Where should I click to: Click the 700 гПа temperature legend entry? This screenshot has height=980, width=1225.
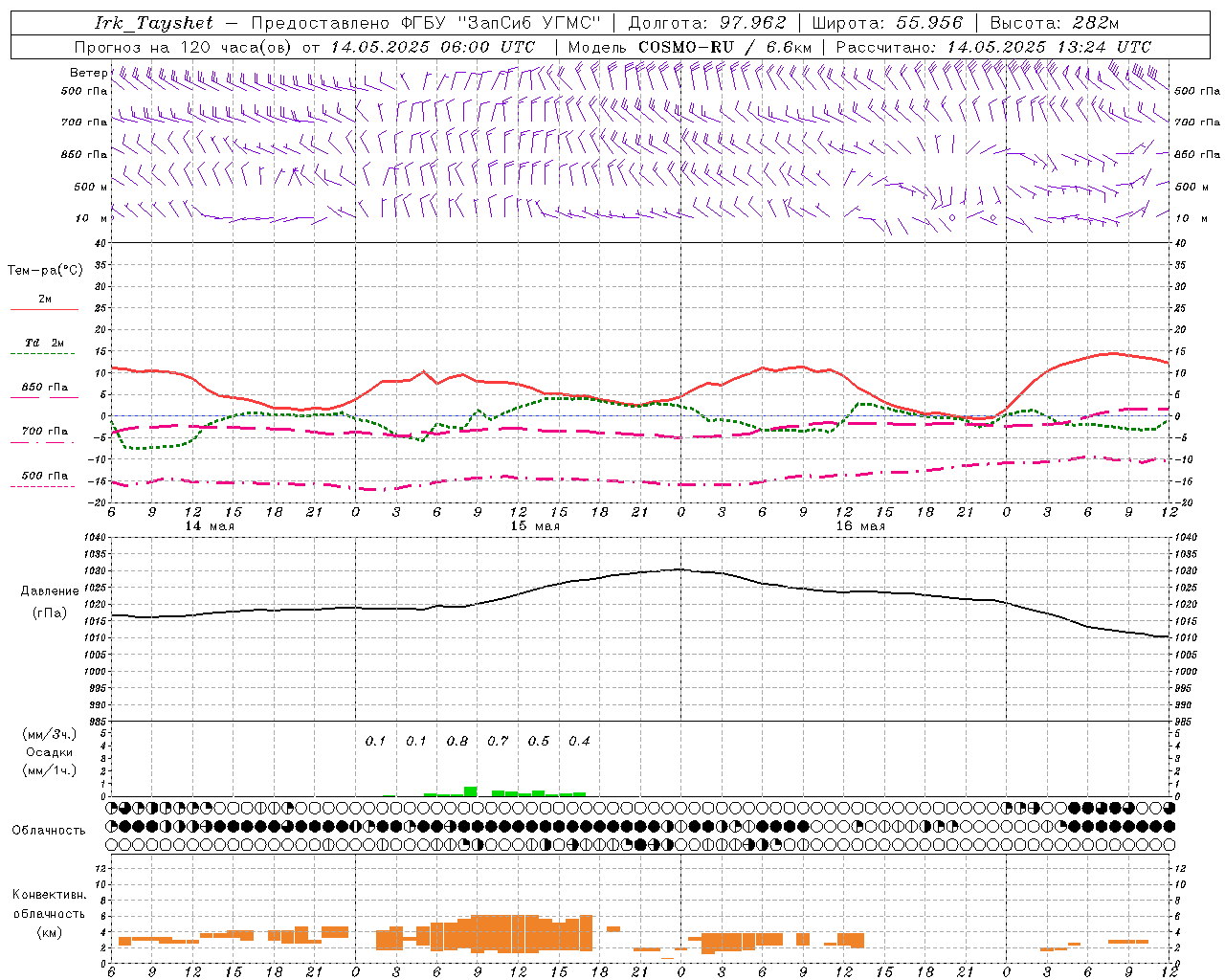44,432
